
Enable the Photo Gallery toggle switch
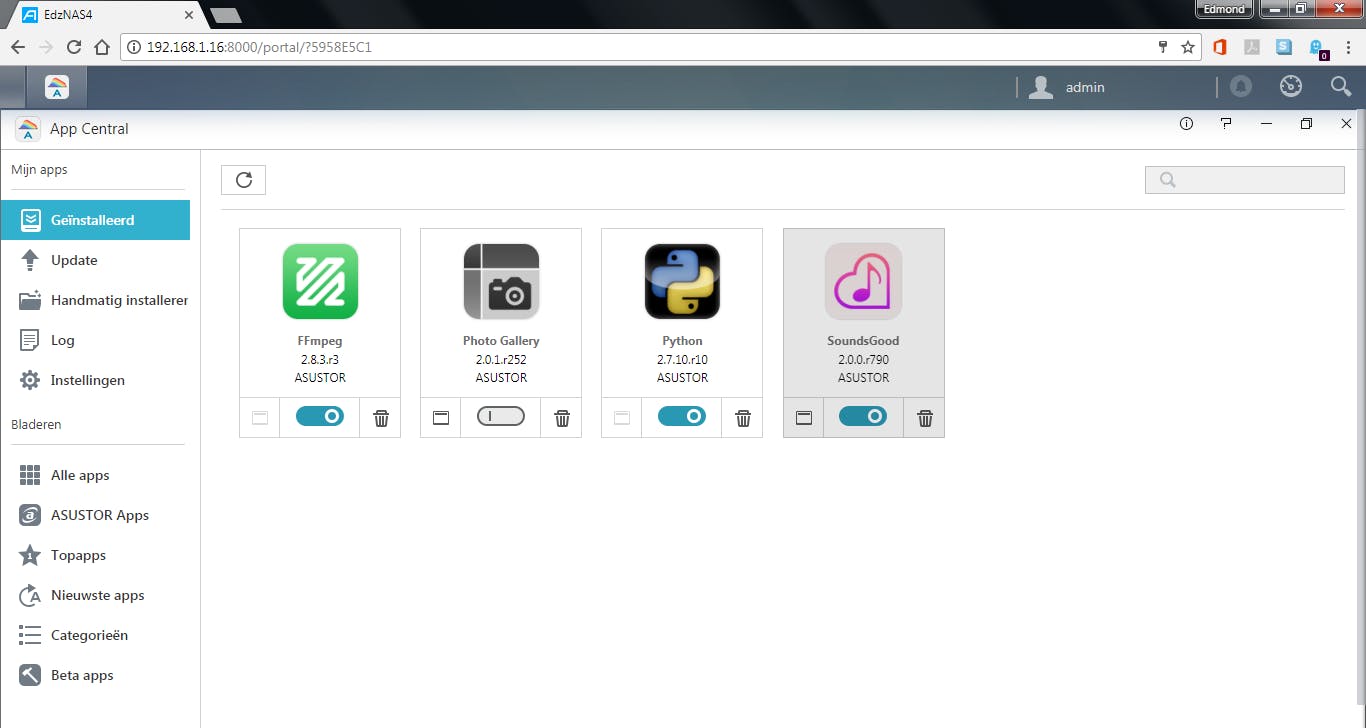pyautogui.click(x=501, y=416)
